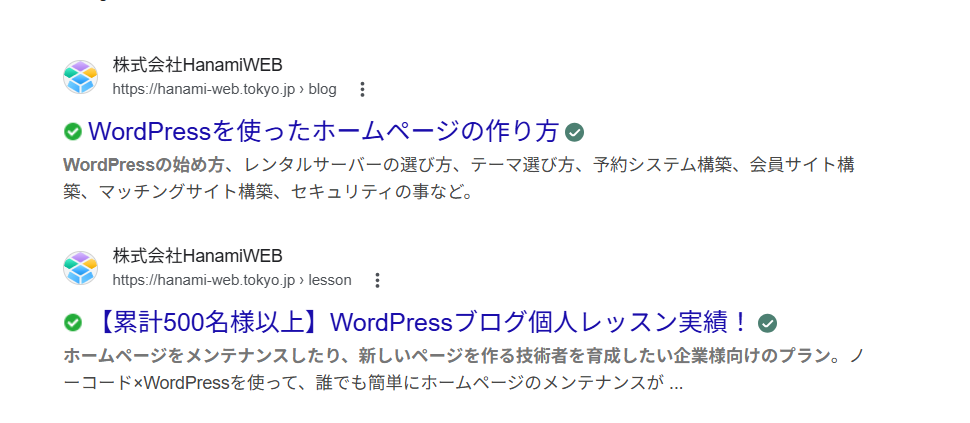Click gray verified badge after 個人レッスン実績！ title

767,322
